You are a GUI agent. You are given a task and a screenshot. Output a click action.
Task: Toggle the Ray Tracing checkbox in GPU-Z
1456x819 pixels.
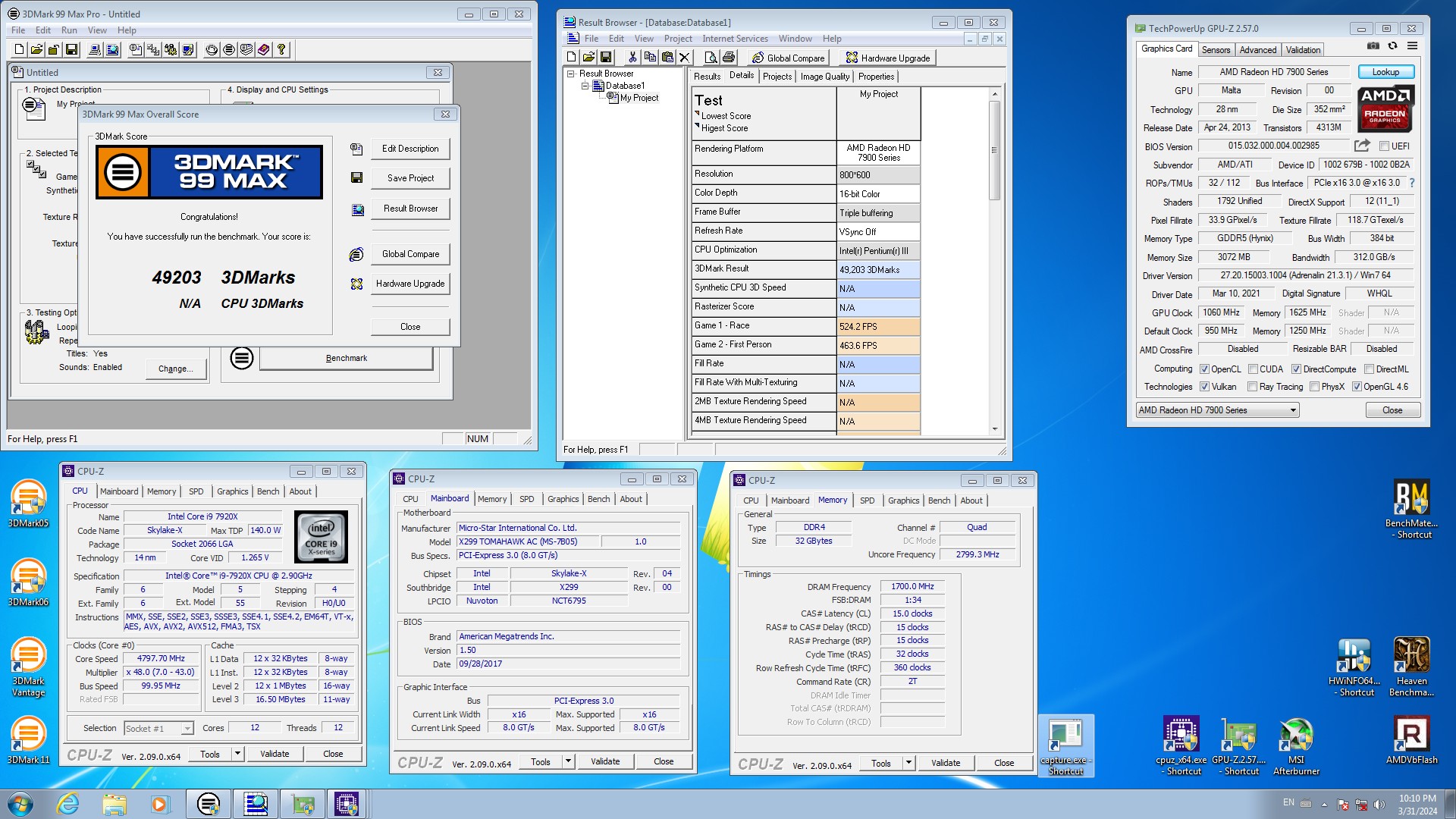tap(1253, 387)
